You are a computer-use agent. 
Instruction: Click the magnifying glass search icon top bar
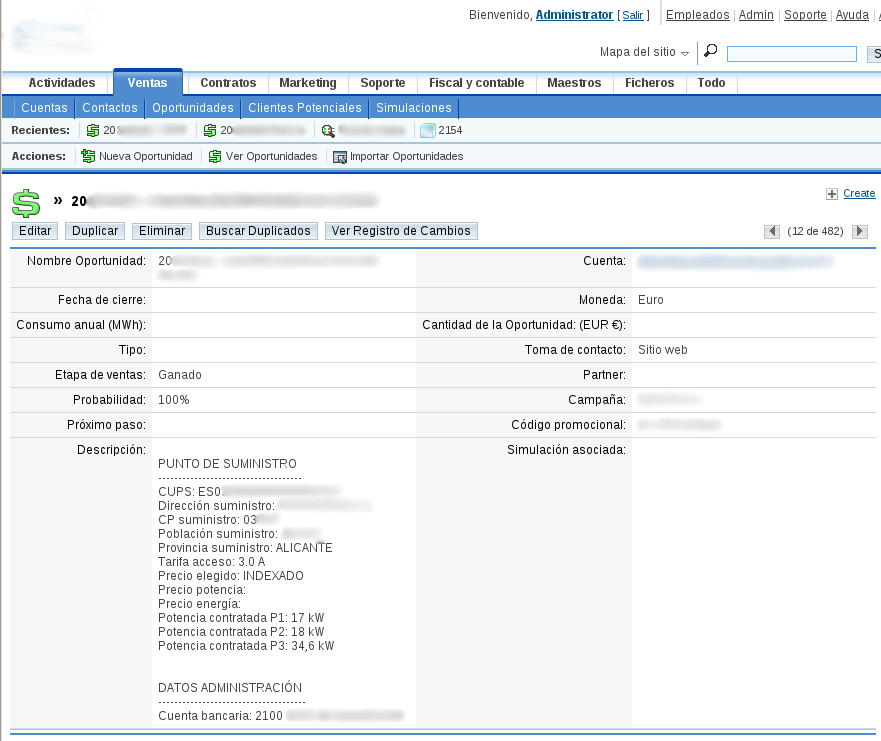click(710, 50)
